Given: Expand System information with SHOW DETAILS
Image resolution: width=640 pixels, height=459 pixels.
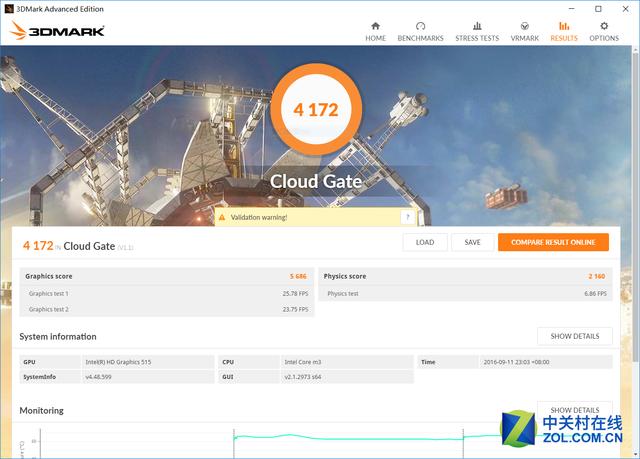Looking at the screenshot, I should point(574,336).
